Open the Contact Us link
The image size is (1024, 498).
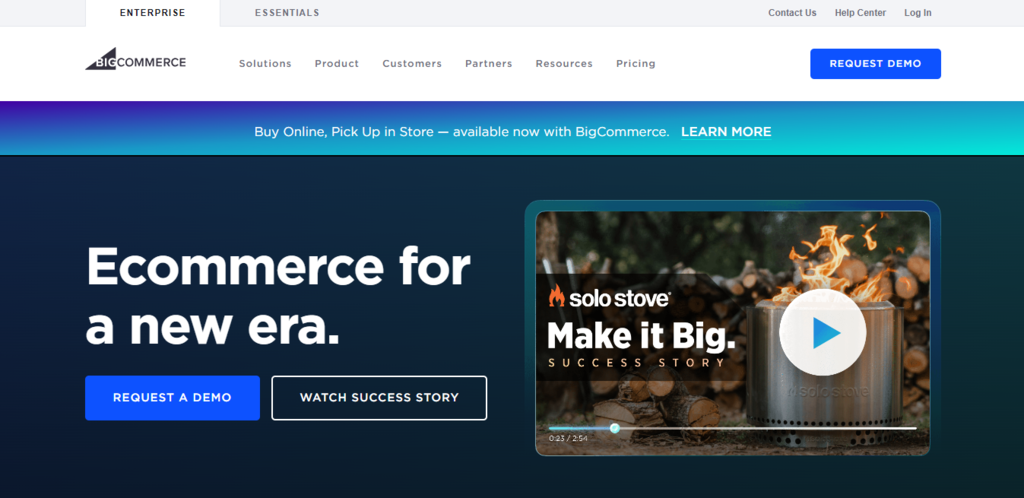pyautogui.click(x=792, y=13)
